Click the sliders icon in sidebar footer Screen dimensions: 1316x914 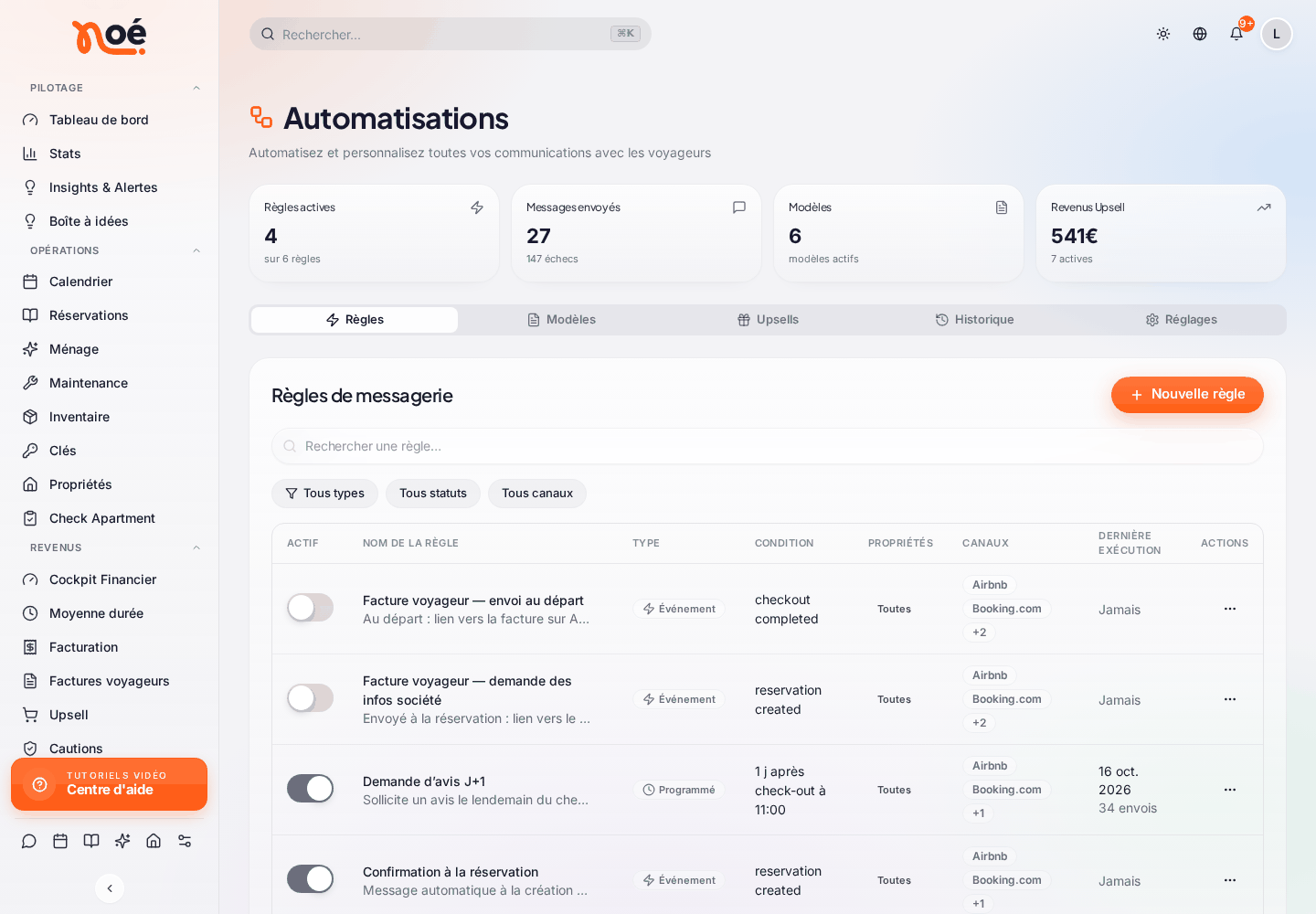tap(185, 841)
